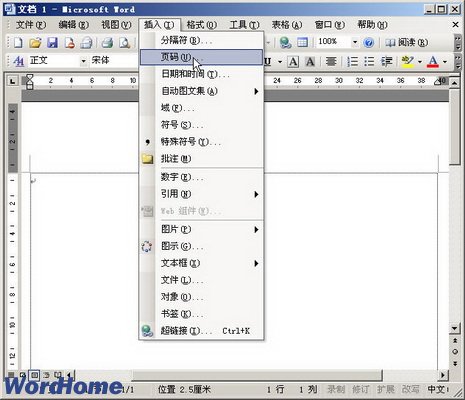The height and width of the screenshot is (400, 465).
Task: Choose 批注(M) comment menu entry
Action: (201, 159)
